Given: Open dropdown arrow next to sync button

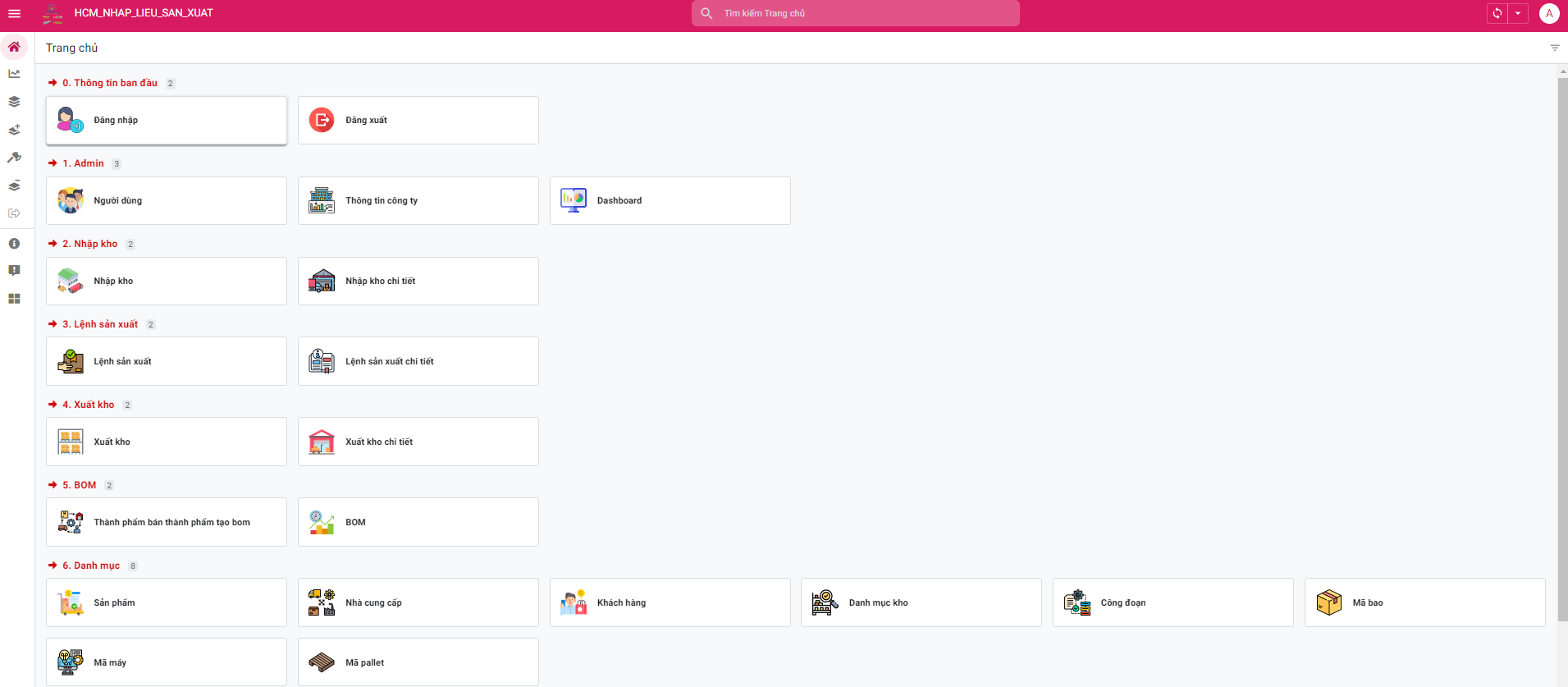Looking at the screenshot, I should (1518, 13).
